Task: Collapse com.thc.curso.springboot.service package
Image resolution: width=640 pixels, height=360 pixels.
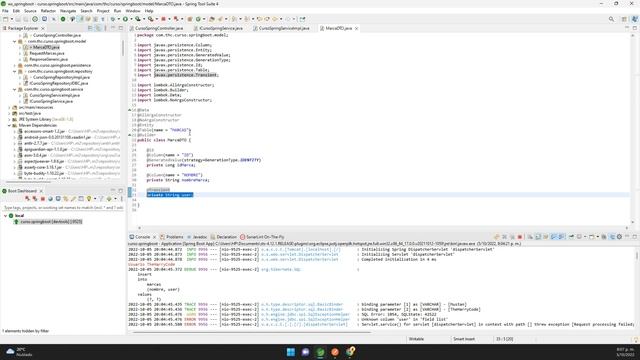Action: [15, 89]
